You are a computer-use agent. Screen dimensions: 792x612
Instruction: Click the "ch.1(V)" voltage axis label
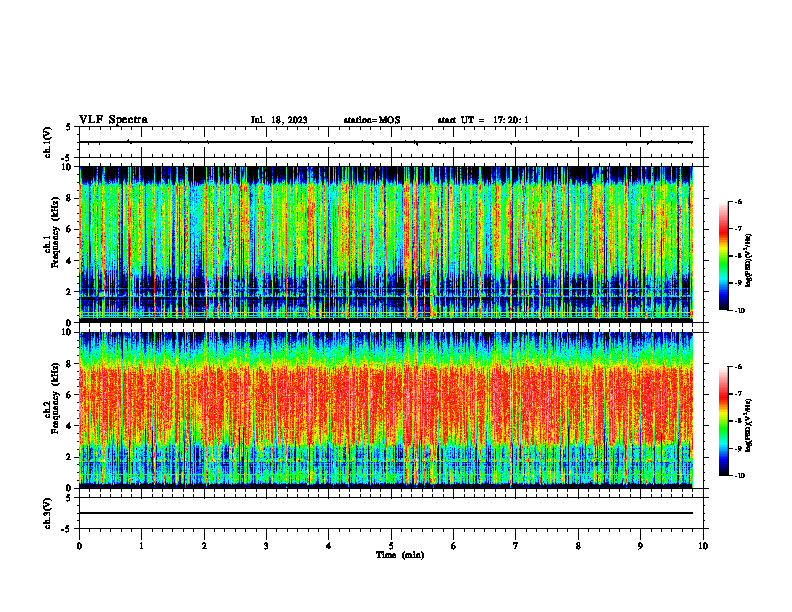[48, 142]
